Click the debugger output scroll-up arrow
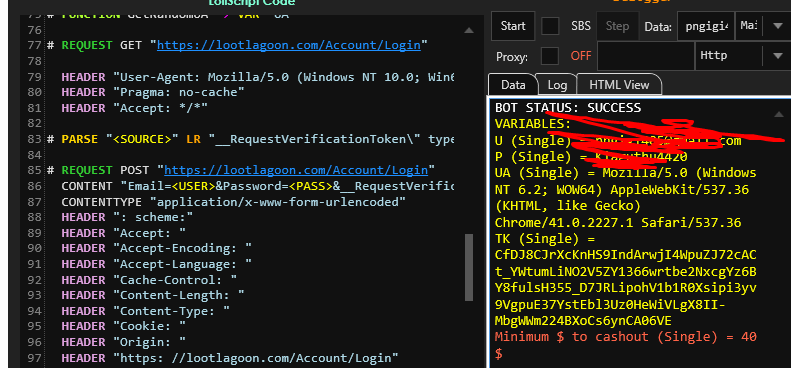The image size is (791, 368). pos(778,114)
